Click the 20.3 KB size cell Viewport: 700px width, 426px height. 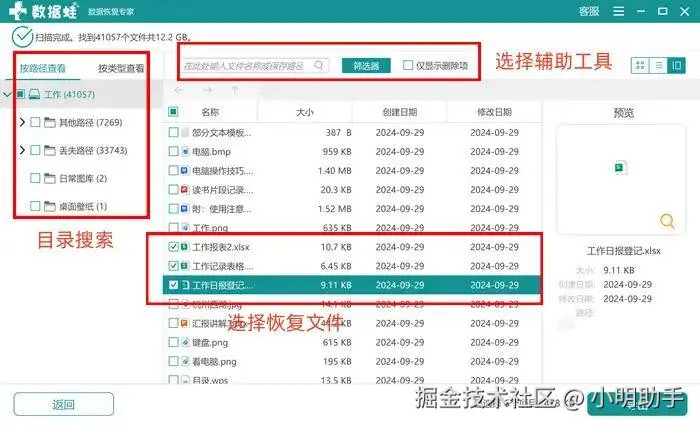(336, 190)
